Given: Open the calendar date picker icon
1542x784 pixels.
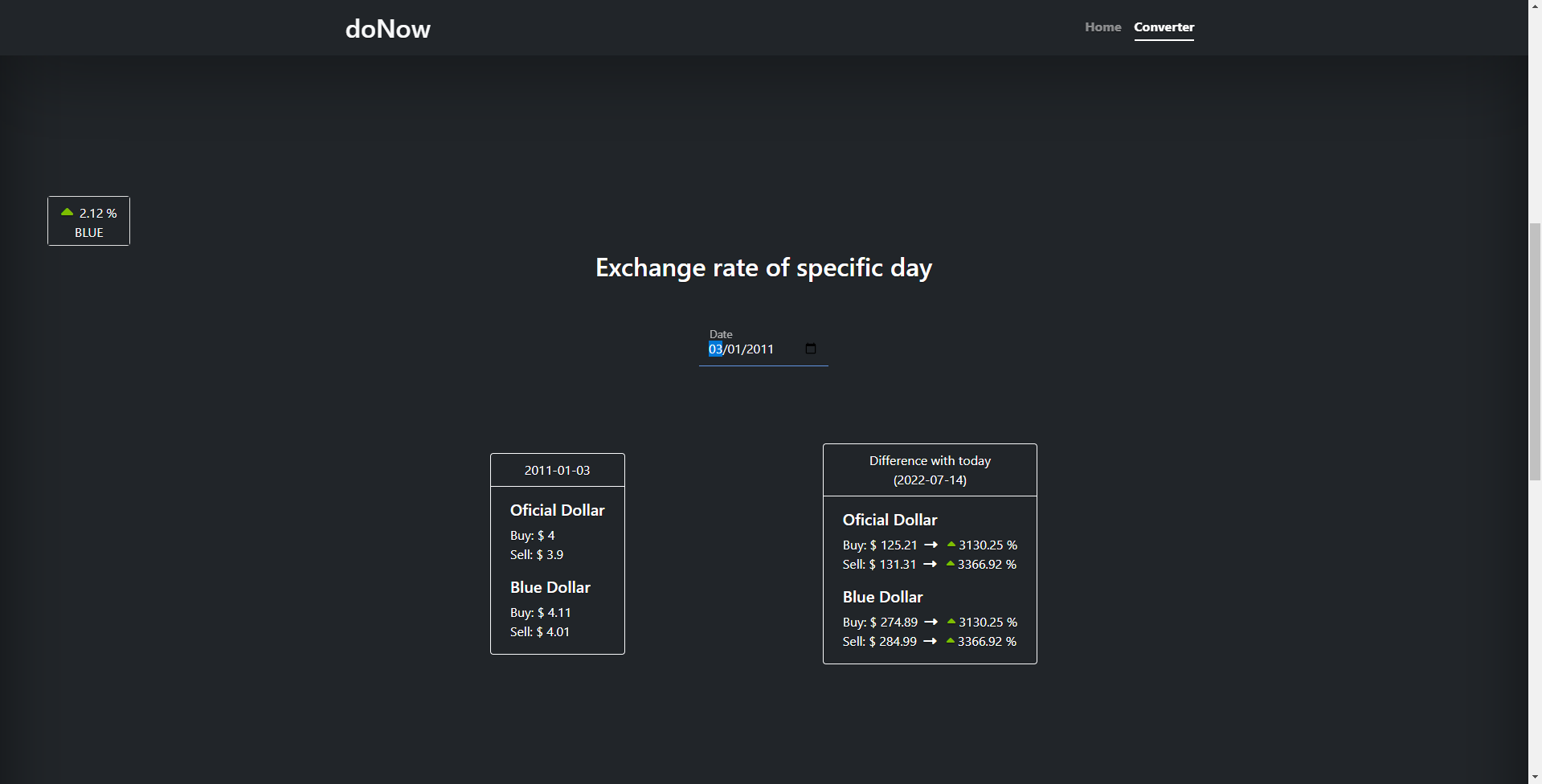Looking at the screenshot, I should point(810,349).
